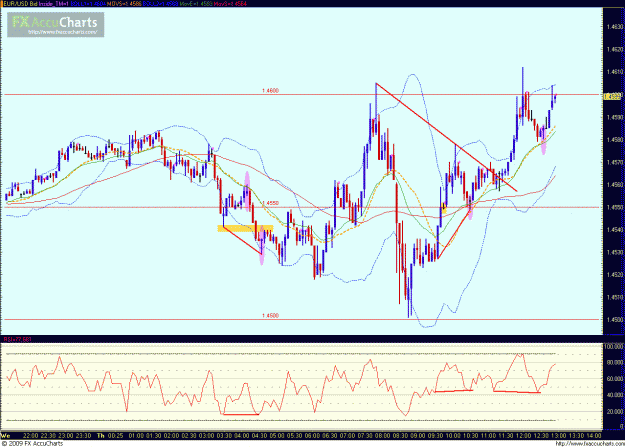Click the 1.4550 label on the middle red line
625x448 pixels.
coord(270,203)
